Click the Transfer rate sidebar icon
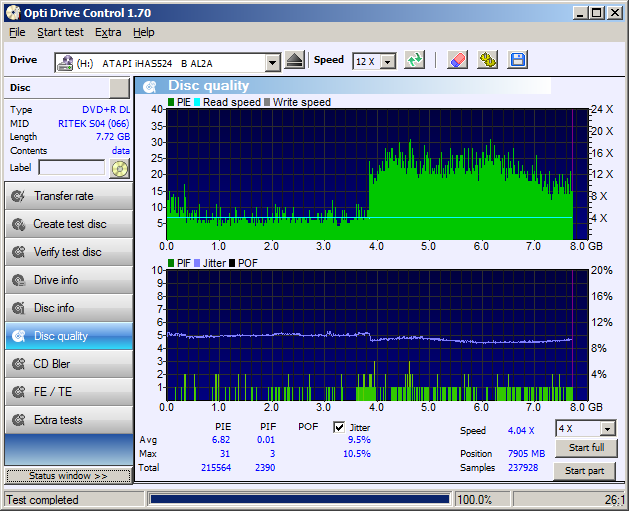The image size is (629, 511). [x=18, y=196]
